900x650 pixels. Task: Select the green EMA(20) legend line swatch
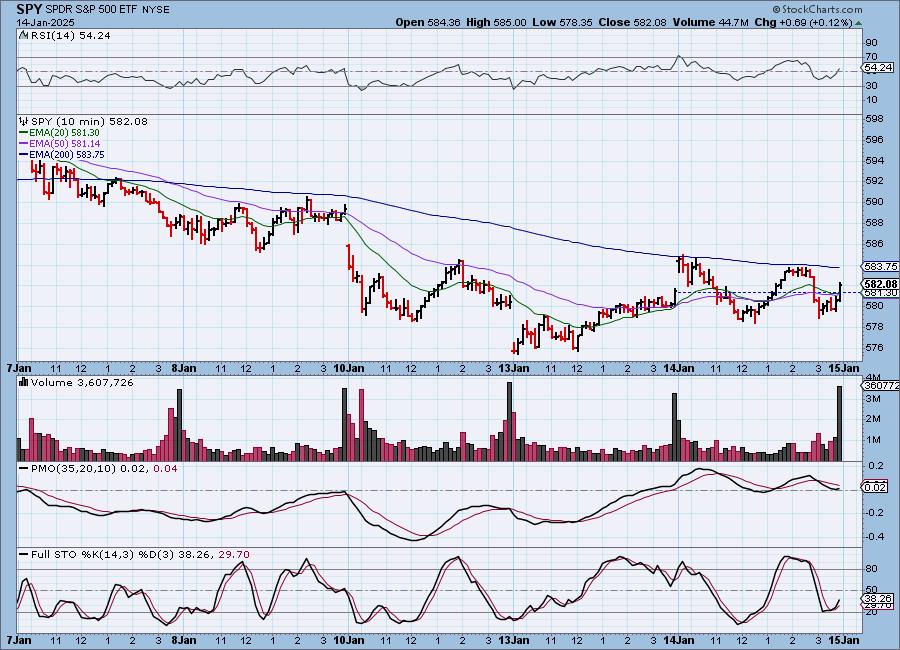(x=24, y=133)
